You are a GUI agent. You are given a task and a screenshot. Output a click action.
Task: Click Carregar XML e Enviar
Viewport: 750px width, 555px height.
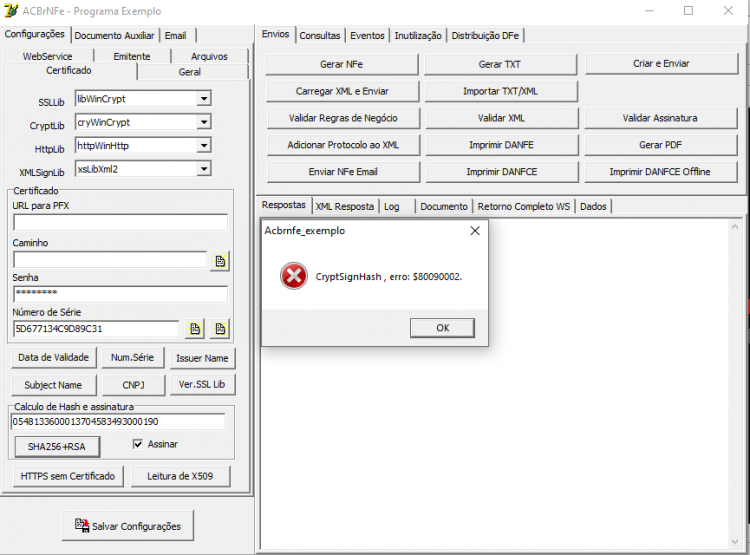tap(342, 91)
